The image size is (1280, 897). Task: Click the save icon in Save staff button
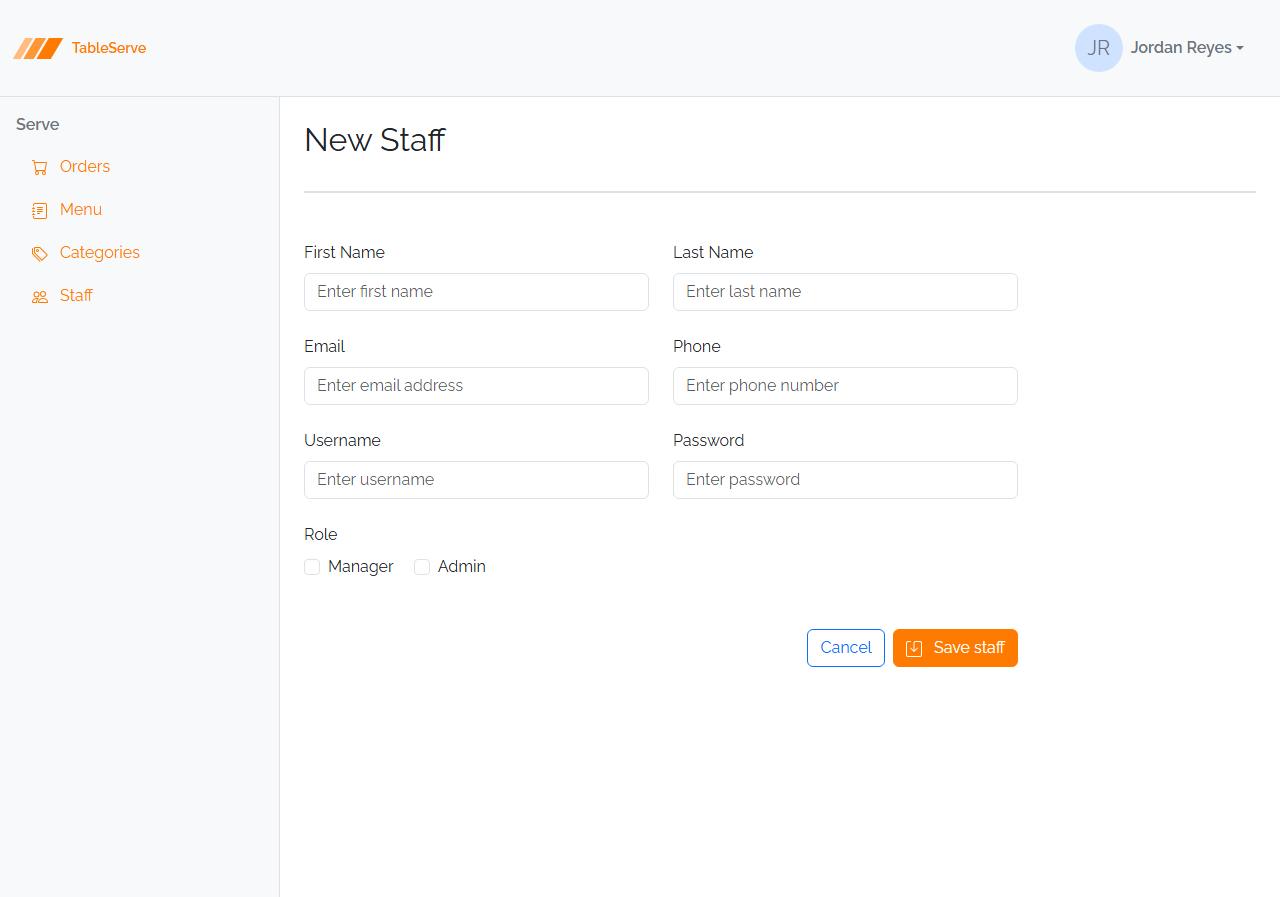(x=914, y=648)
